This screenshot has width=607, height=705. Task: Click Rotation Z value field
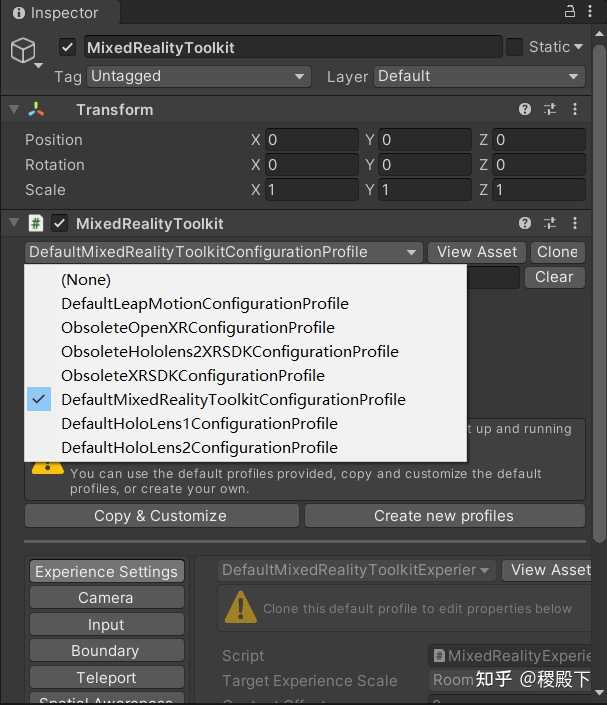pos(539,165)
